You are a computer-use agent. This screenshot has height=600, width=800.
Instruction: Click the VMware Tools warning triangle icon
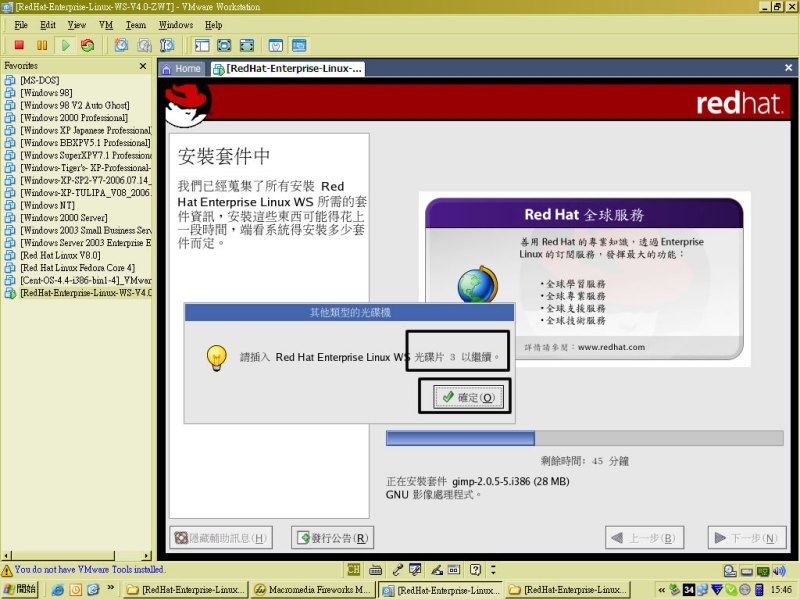(x=7, y=570)
